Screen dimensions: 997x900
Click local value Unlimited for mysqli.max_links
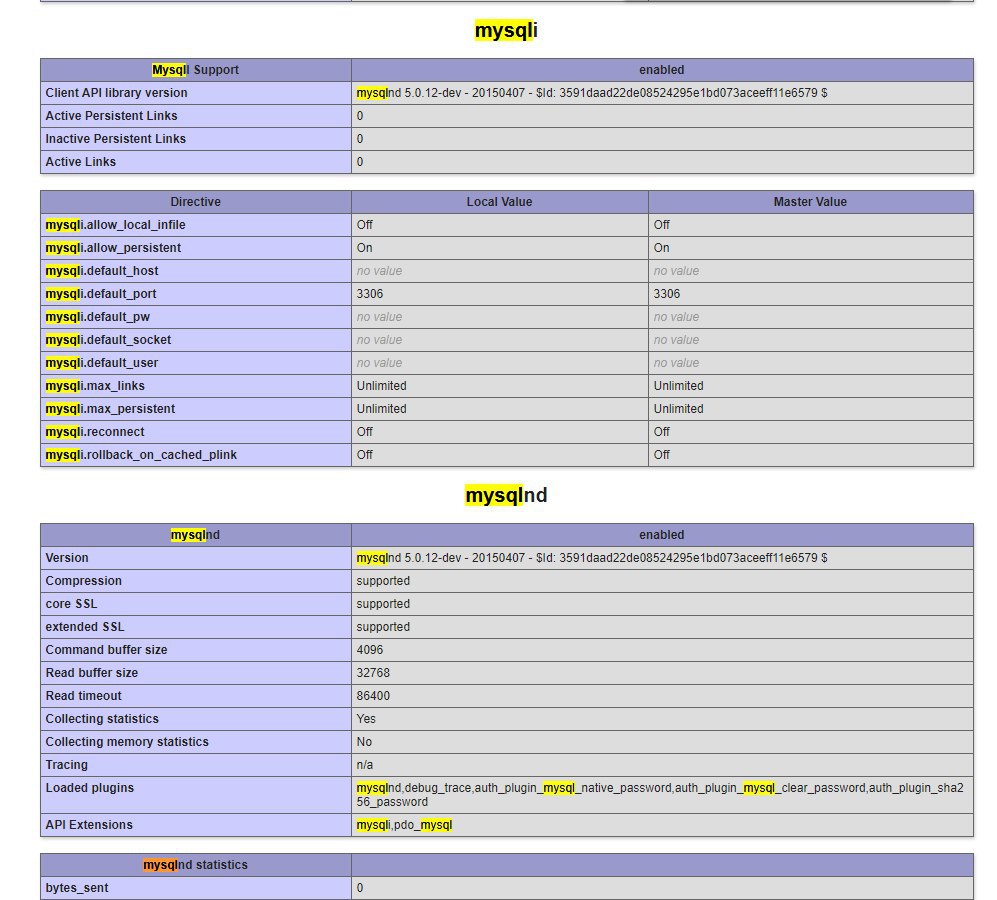[382, 385]
